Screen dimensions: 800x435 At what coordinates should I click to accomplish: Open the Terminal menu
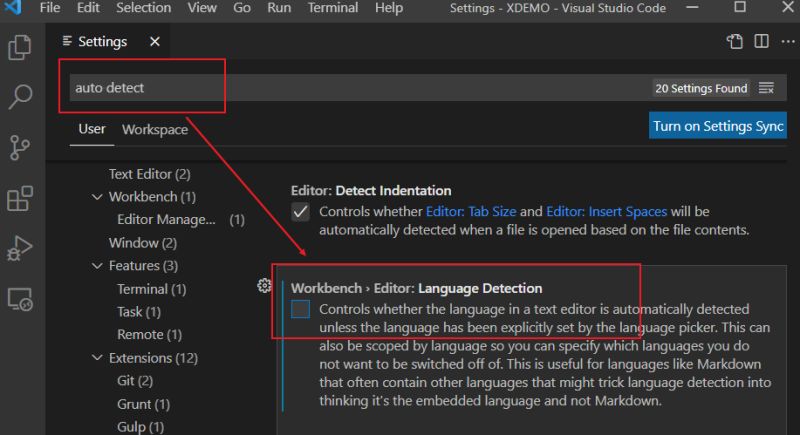(333, 8)
